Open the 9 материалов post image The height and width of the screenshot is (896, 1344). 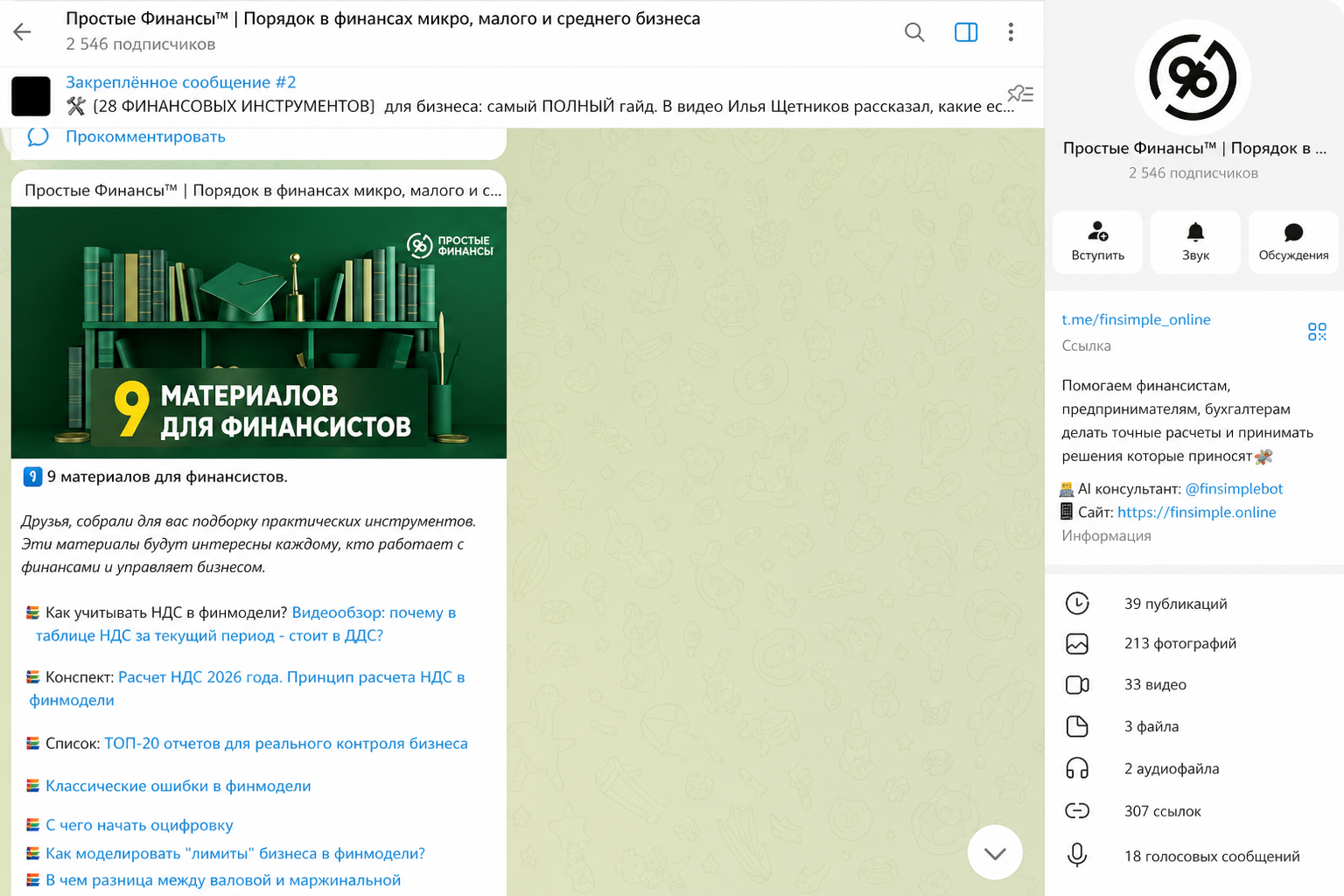coord(259,332)
